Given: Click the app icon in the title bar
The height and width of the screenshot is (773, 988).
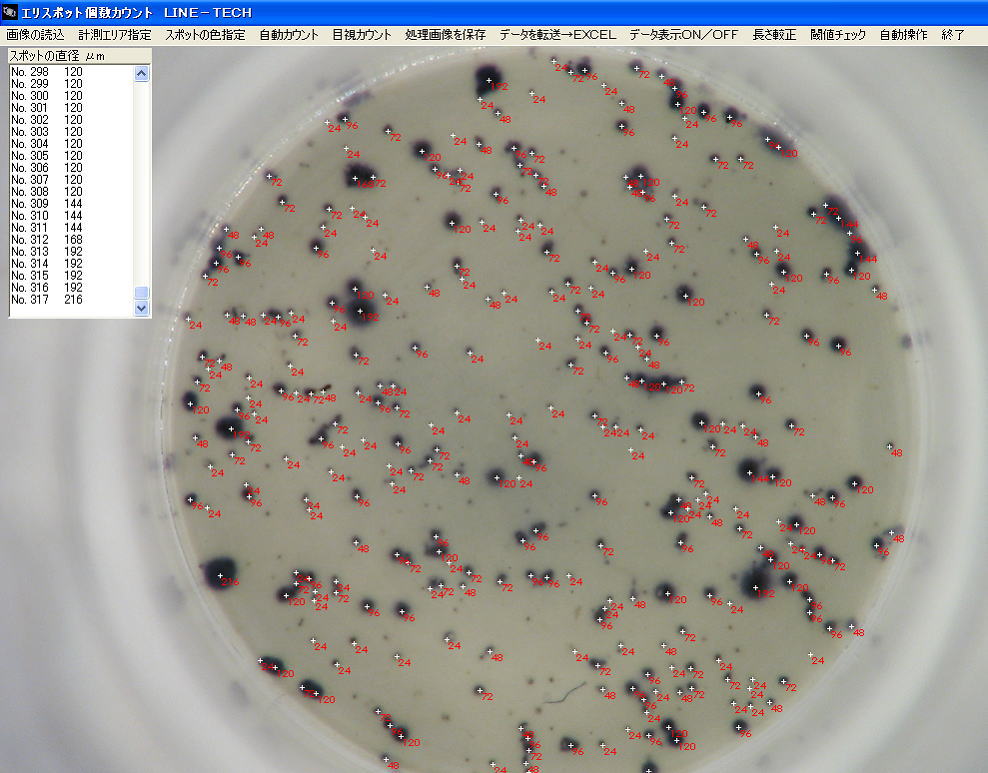Looking at the screenshot, I should pyautogui.click(x=10, y=12).
